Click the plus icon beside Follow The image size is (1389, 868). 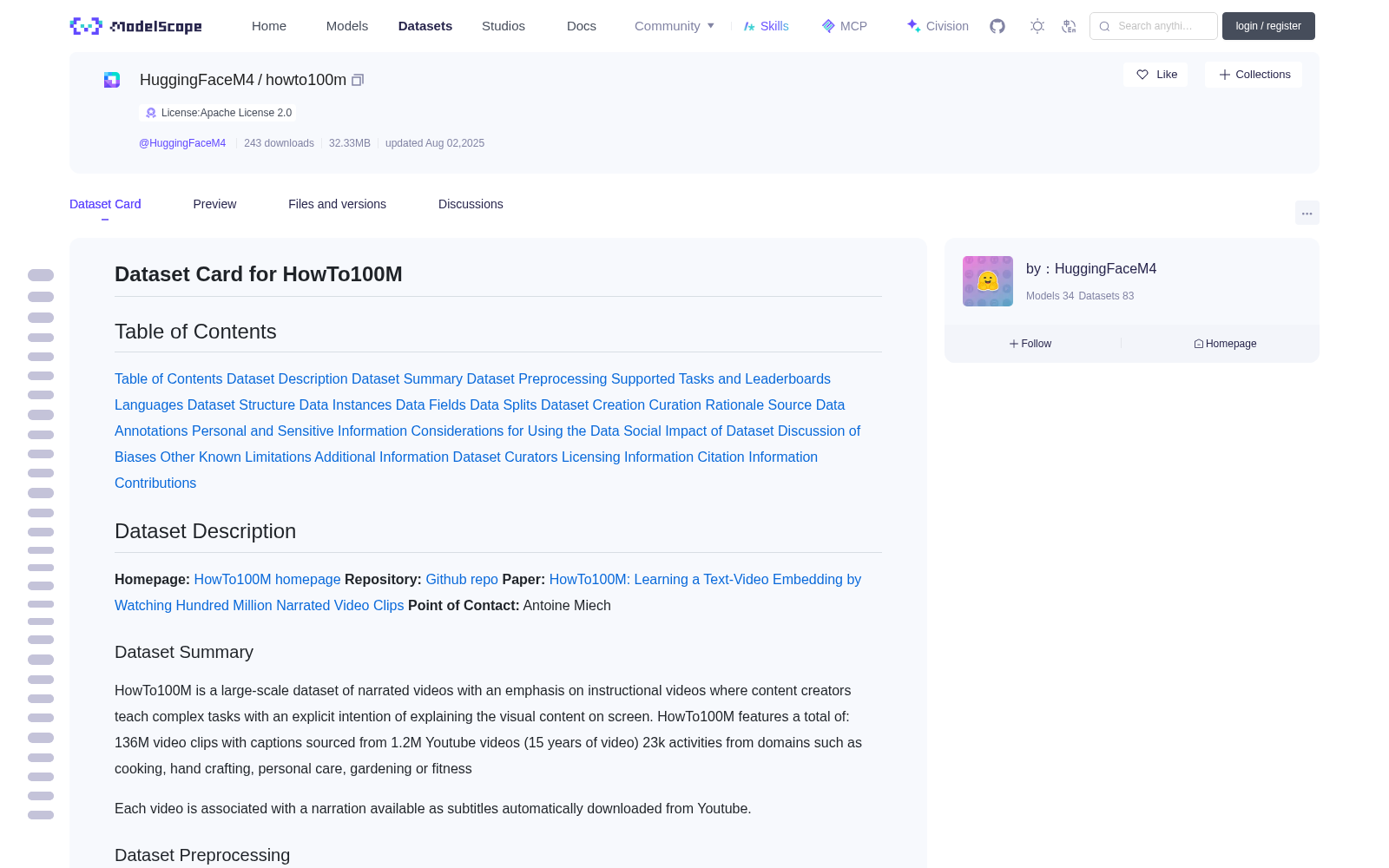1014,344
